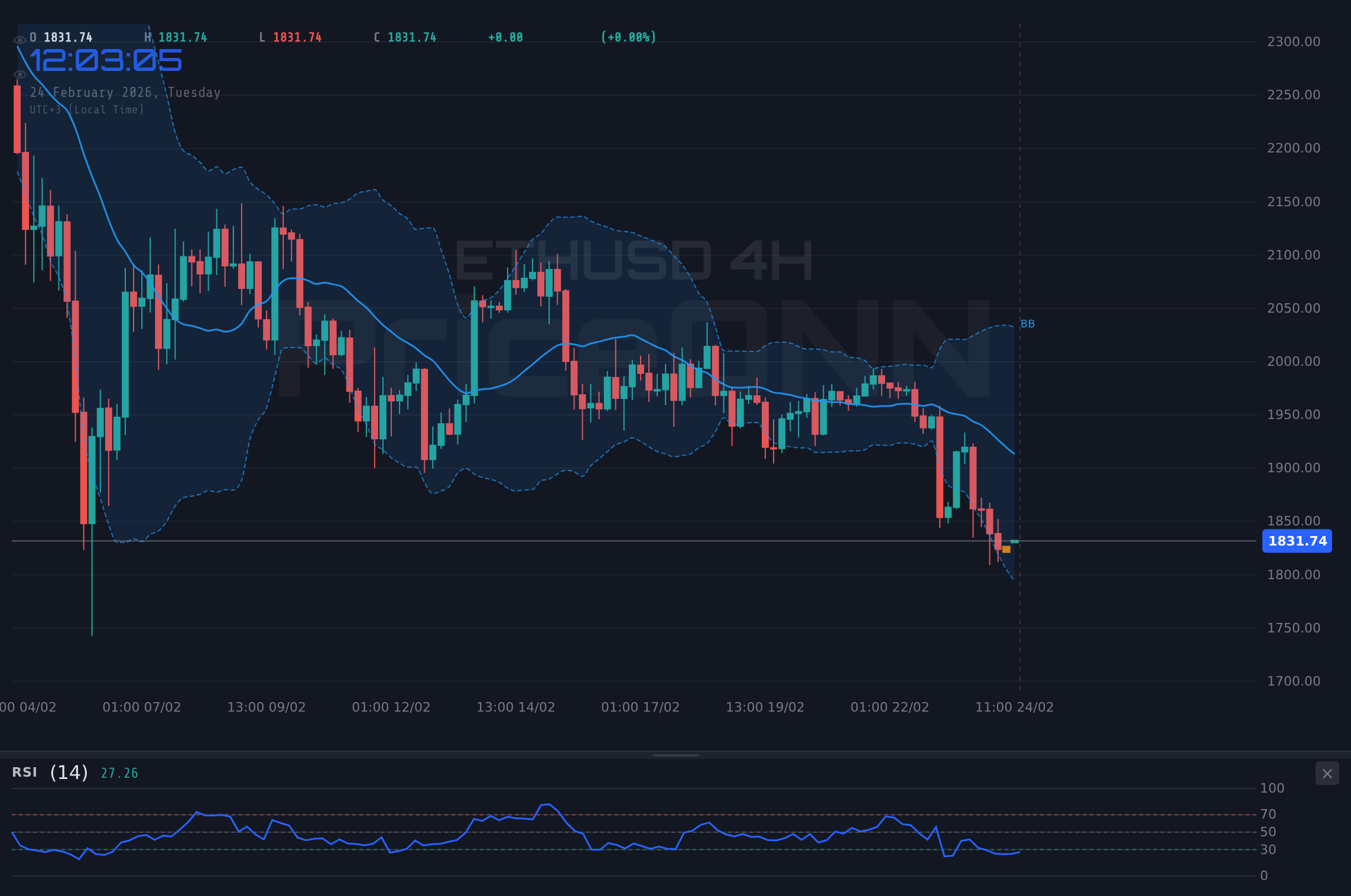Screen dimensions: 1351x896
Task: Close the RSI indicator panel
Action: [1327, 773]
